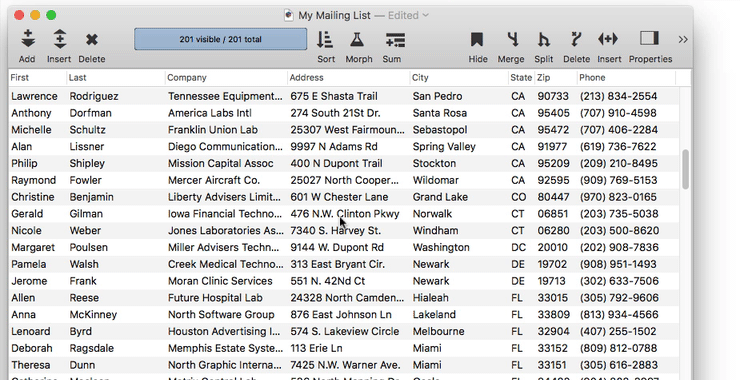Select the last name Dorfman
740x380 pixels.
(91, 113)
